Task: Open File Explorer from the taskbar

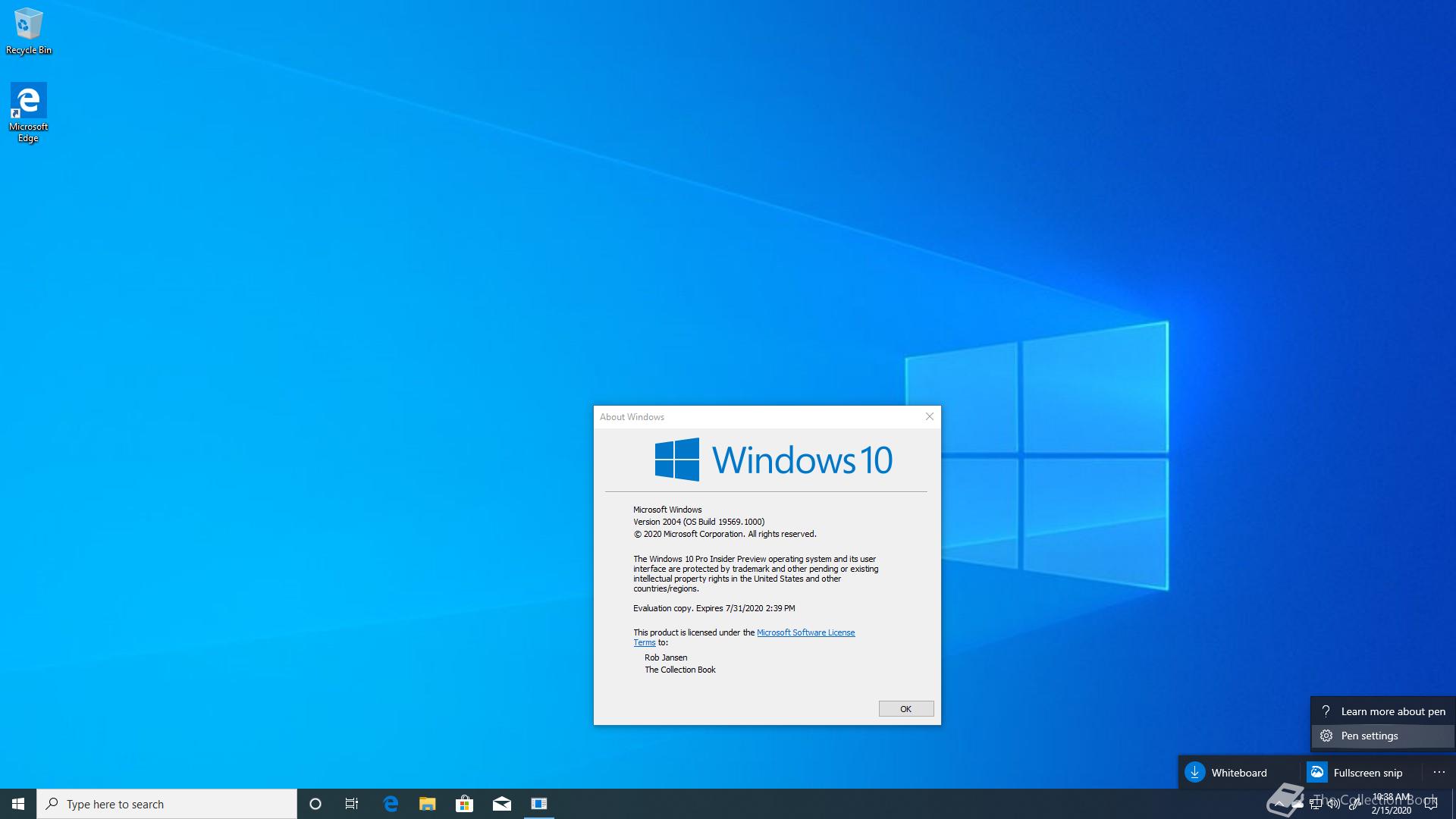Action: [428, 804]
